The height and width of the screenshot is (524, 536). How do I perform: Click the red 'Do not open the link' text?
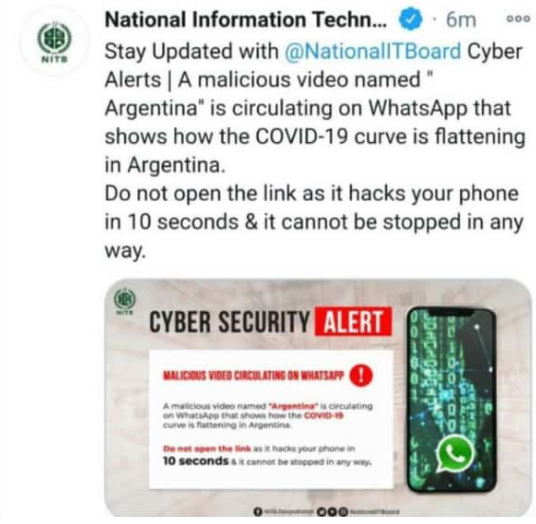point(207,448)
